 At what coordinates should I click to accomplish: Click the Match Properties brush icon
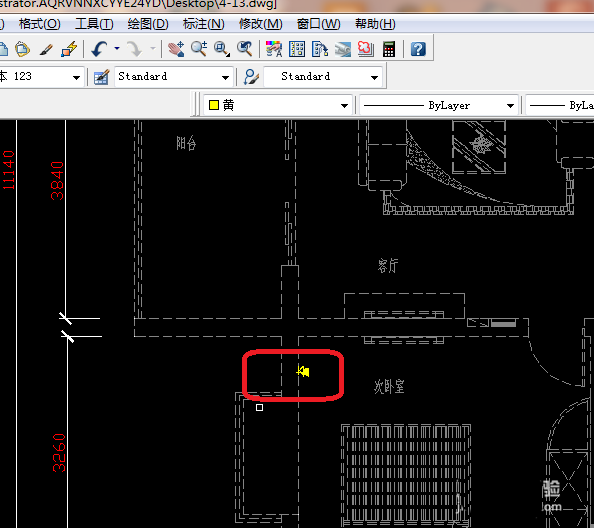(46, 49)
